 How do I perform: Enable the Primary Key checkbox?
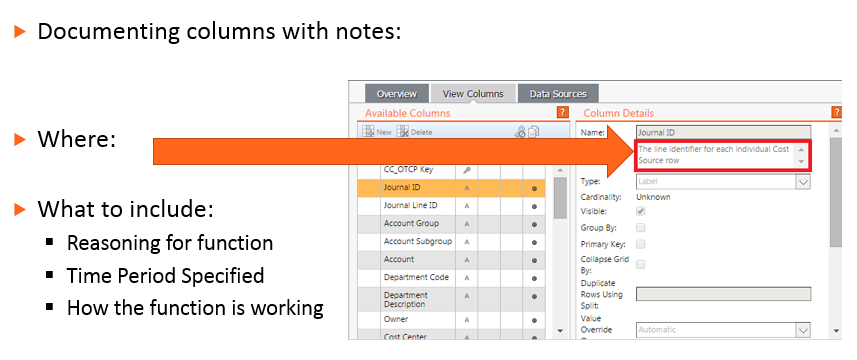click(x=641, y=244)
